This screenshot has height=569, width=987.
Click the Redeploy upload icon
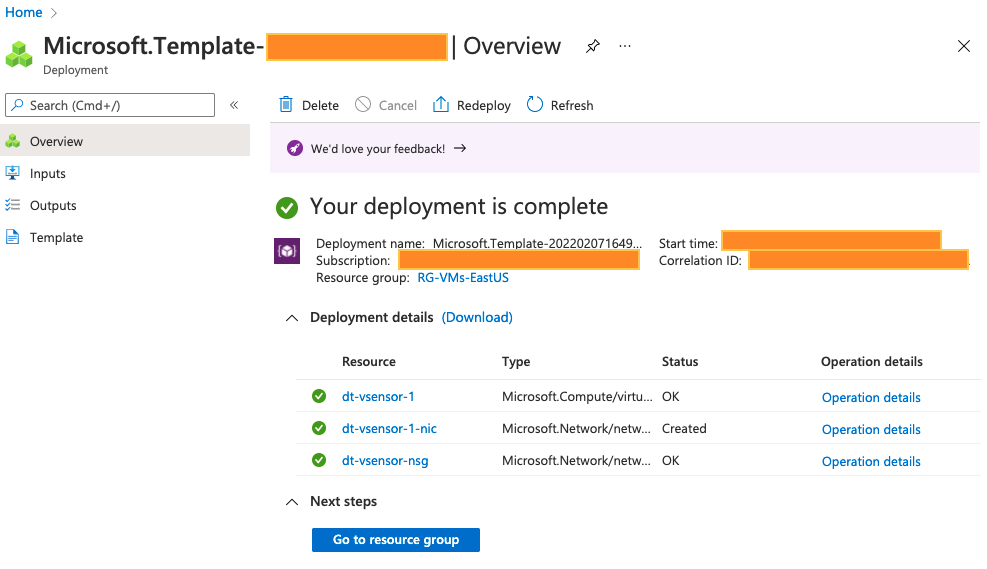click(441, 104)
